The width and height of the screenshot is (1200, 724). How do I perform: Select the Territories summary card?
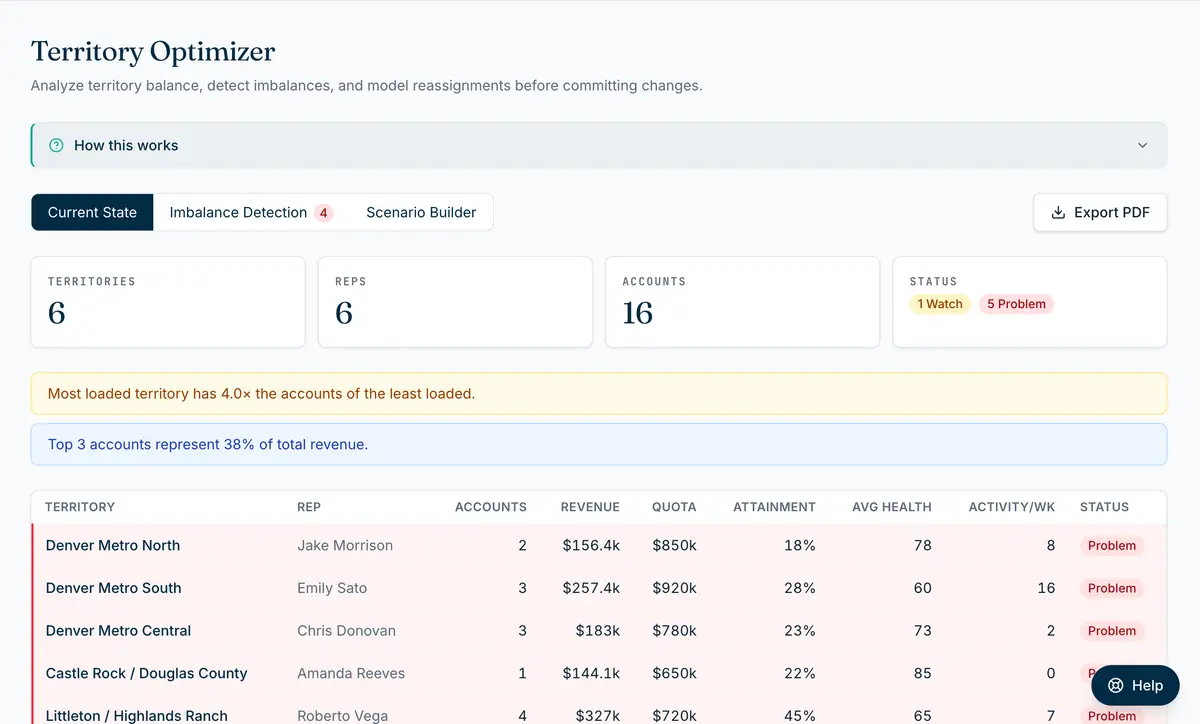pos(168,302)
